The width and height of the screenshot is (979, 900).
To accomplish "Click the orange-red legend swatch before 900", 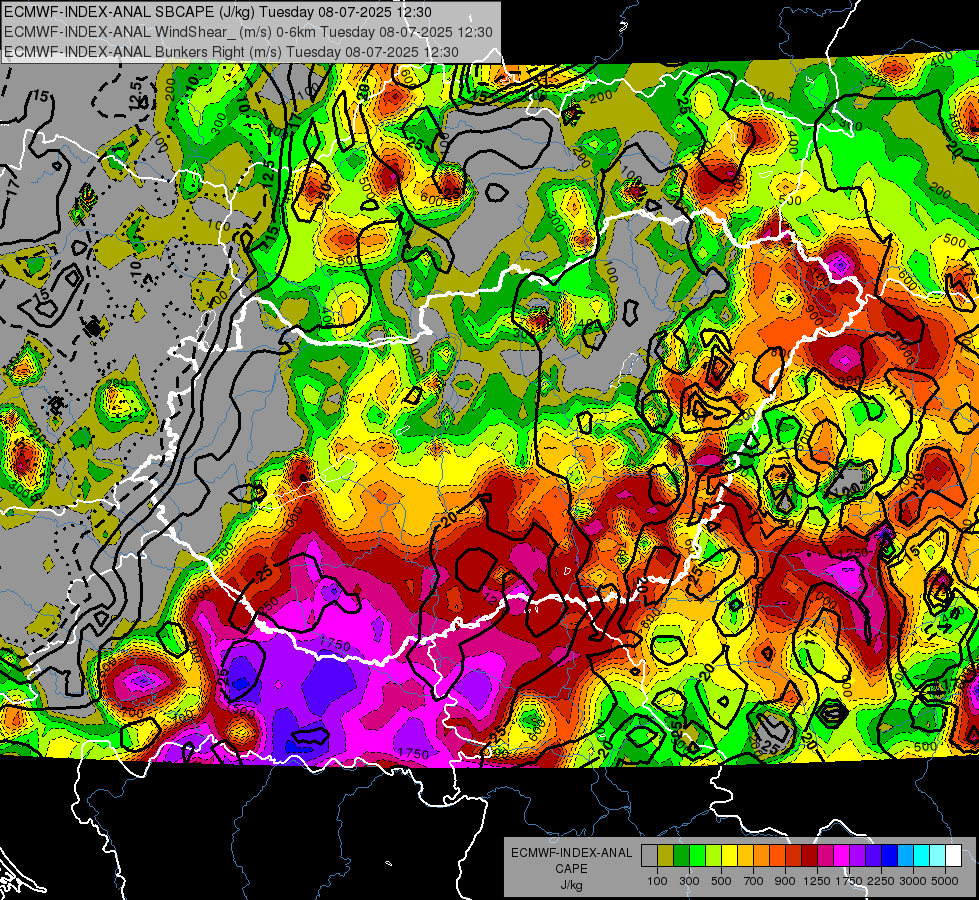I will pos(777,856).
